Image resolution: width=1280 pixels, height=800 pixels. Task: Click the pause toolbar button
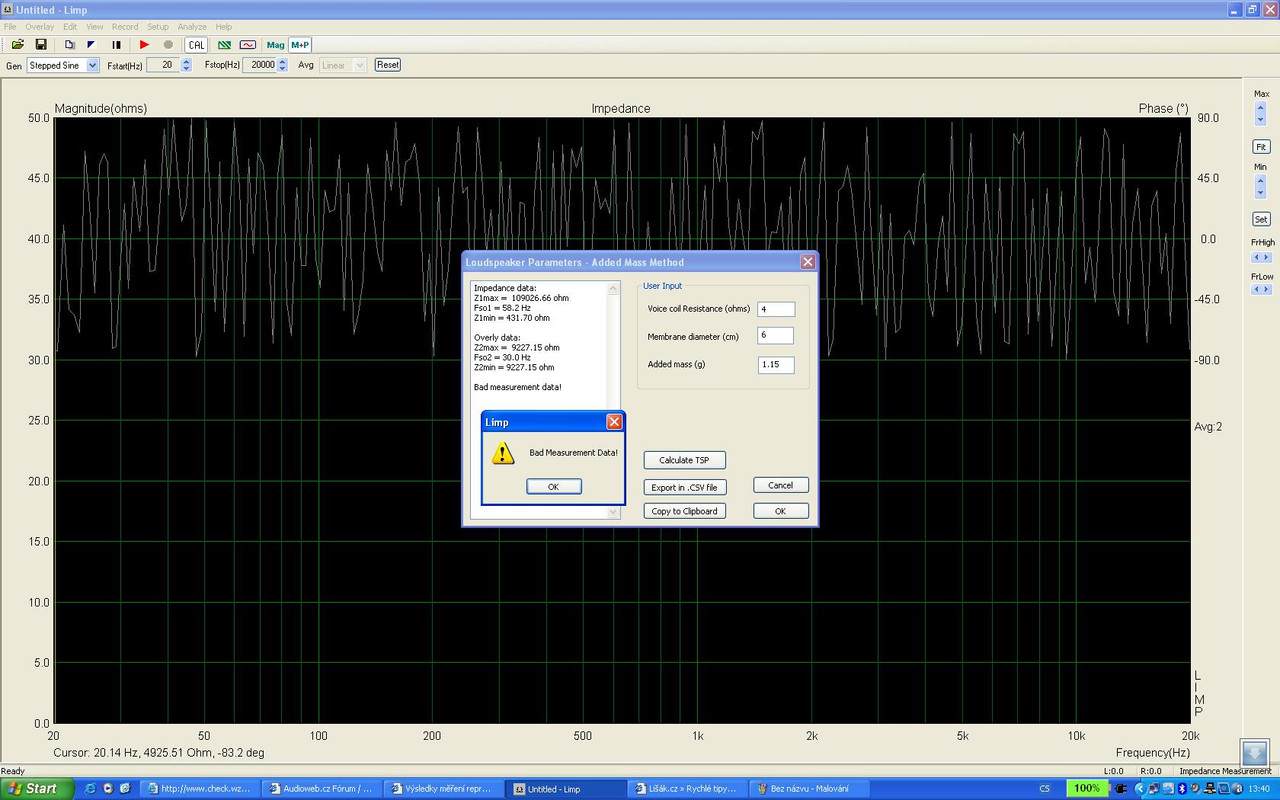click(117, 45)
